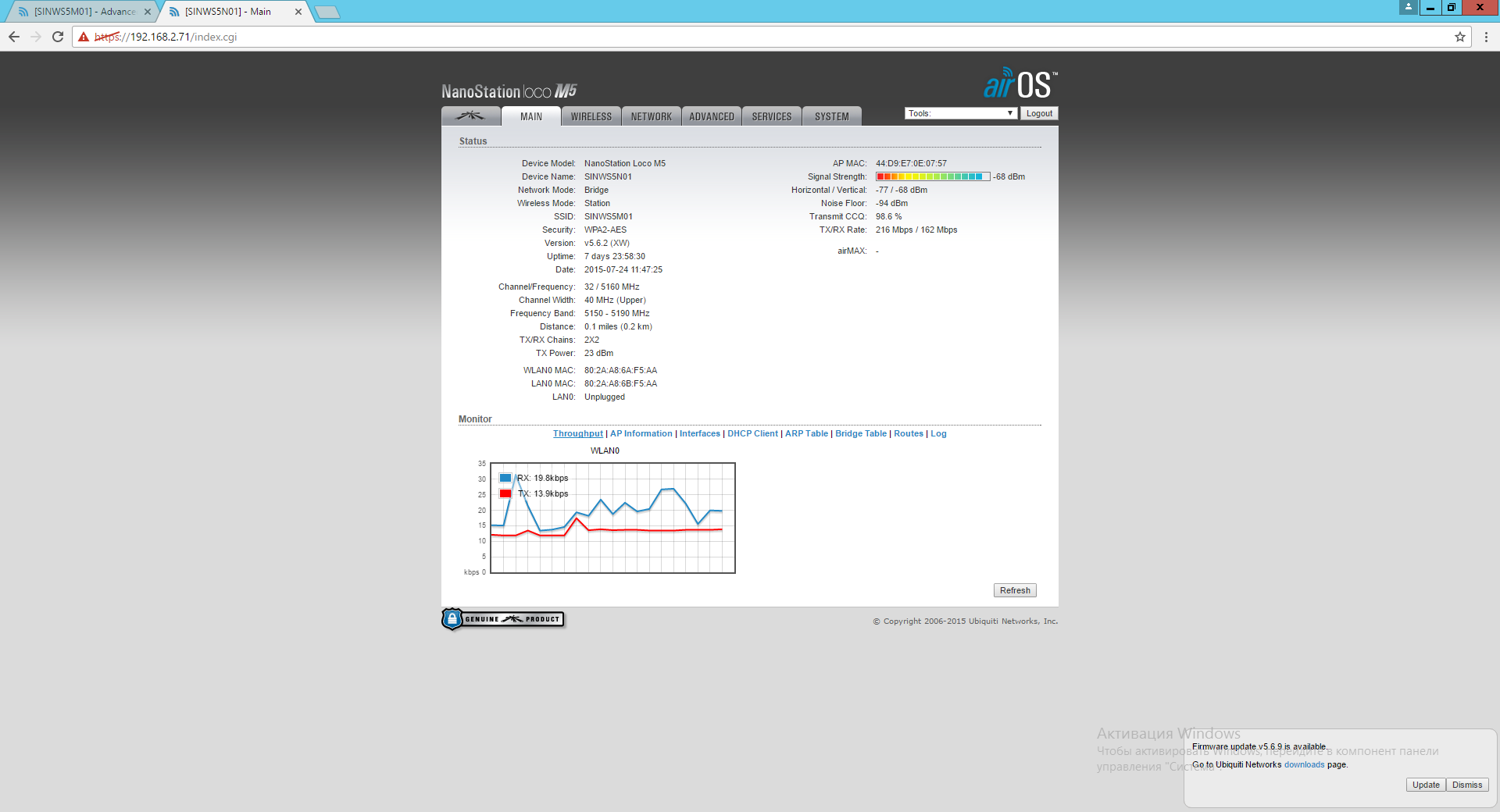1500x812 pixels.
Task: Open the Interfaces monitor link
Action: coord(700,433)
